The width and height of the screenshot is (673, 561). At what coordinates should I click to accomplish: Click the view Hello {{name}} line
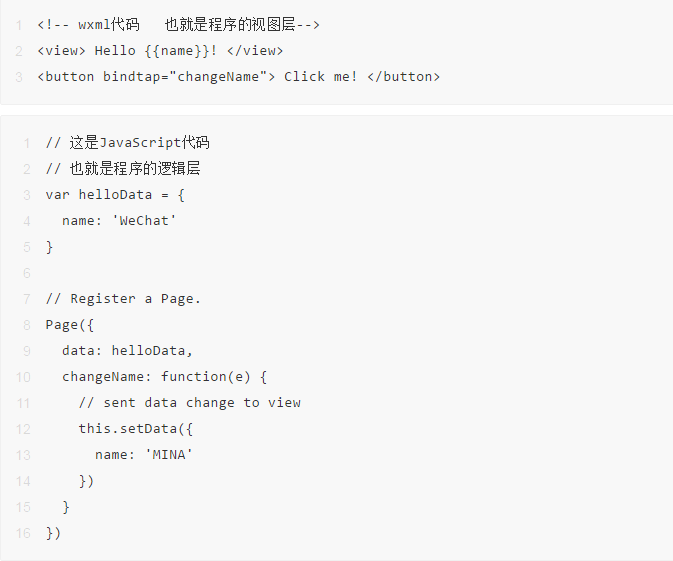(x=160, y=50)
